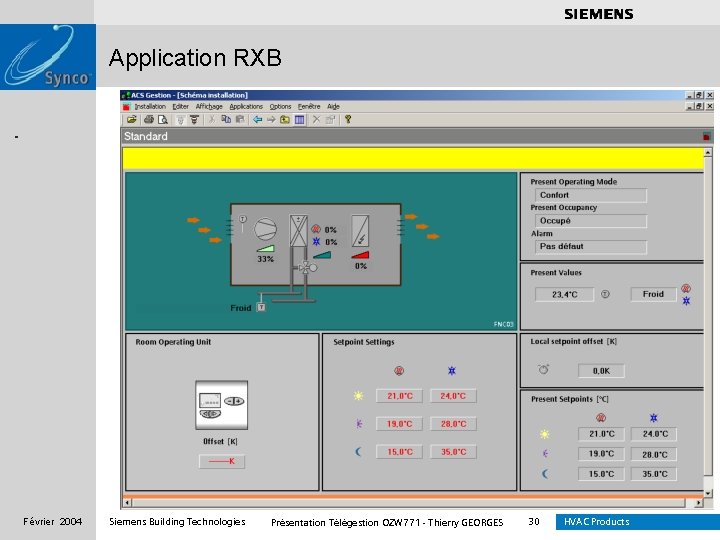Open the Installation menu
Viewport: 720px width, 540px height.
click(x=150, y=107)
